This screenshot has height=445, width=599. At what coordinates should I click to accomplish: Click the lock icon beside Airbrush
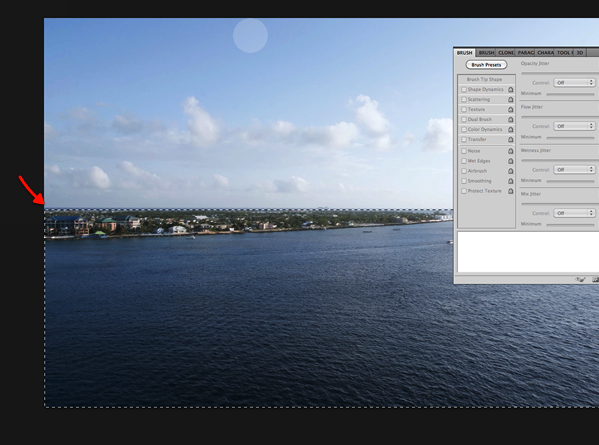[510, 171]
